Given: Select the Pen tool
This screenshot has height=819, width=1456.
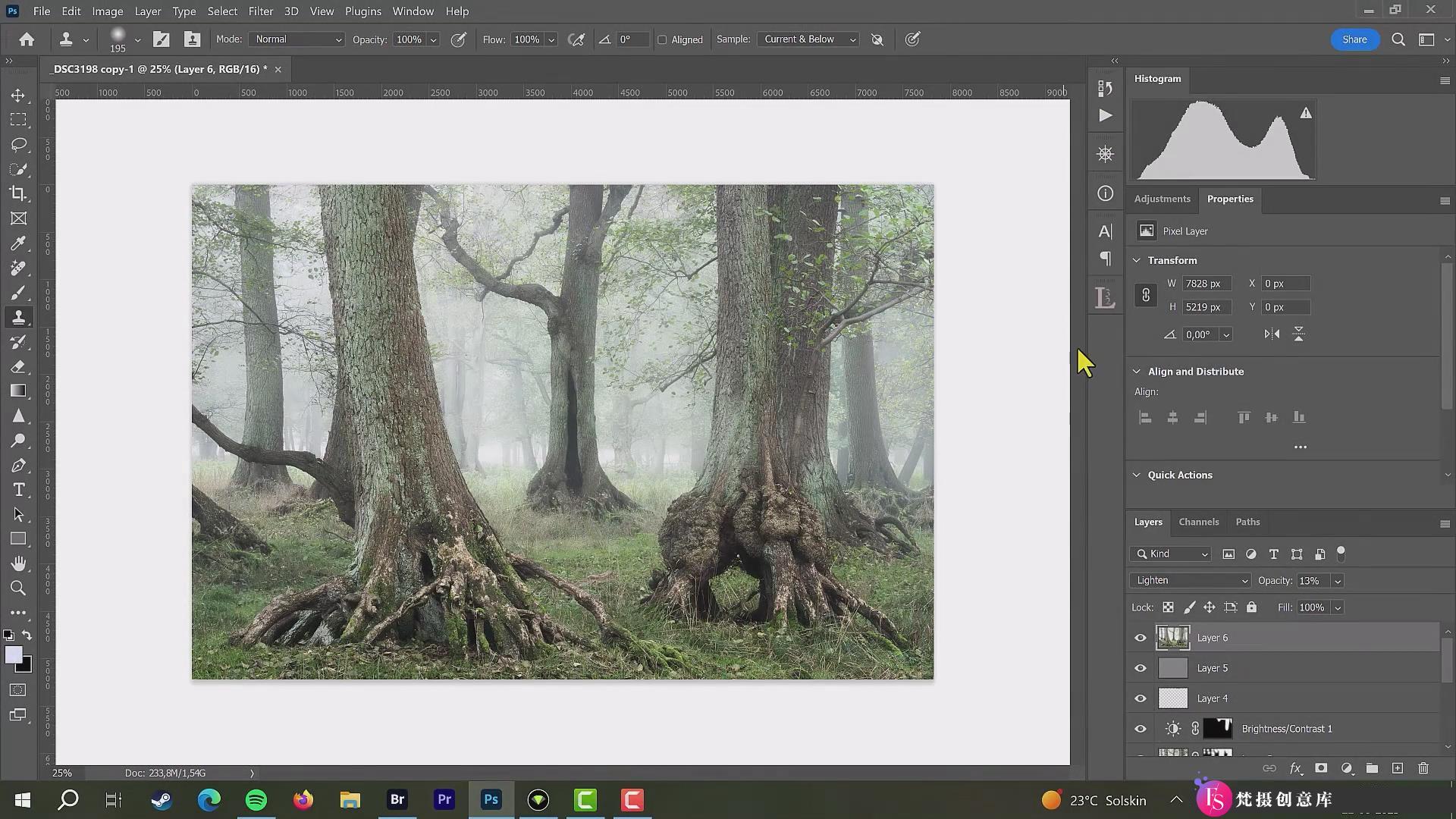Looking at the screenshot, I should pyautogui.click(x=18, y=465).
